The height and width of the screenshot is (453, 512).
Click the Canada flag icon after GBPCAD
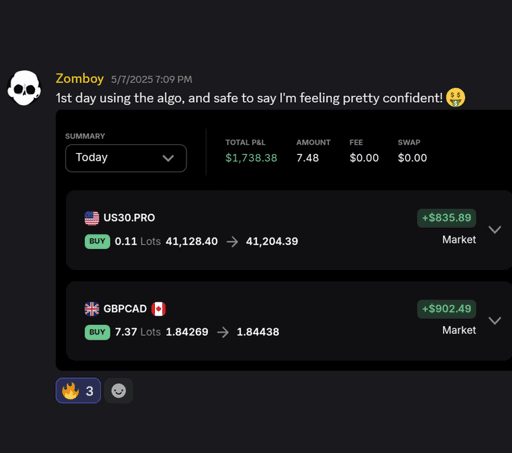point(159,309)
